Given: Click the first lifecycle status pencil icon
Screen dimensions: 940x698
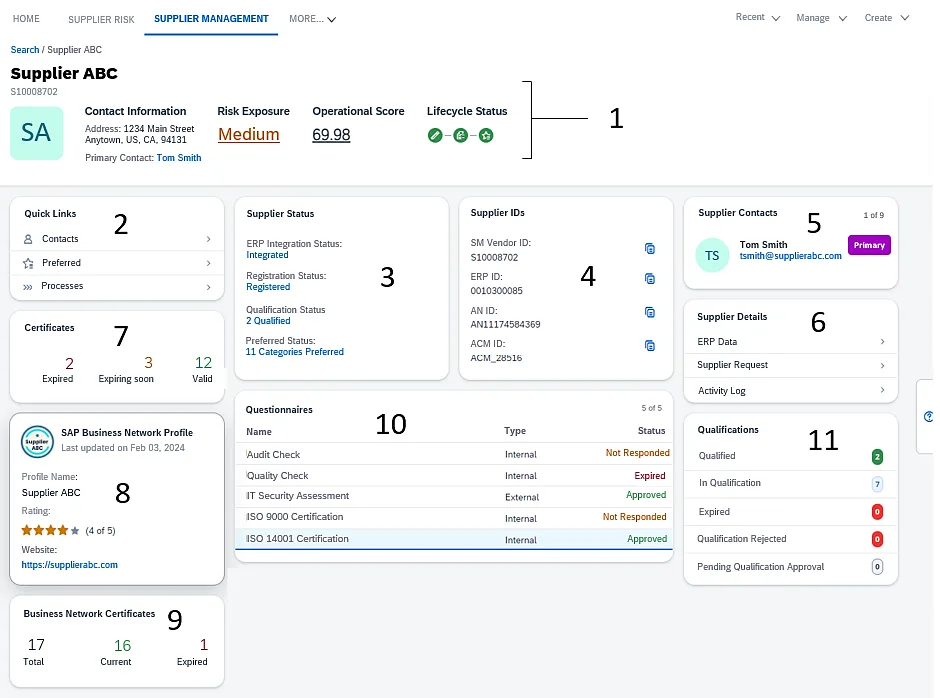Looking at the screenshot, I should 435,136.
